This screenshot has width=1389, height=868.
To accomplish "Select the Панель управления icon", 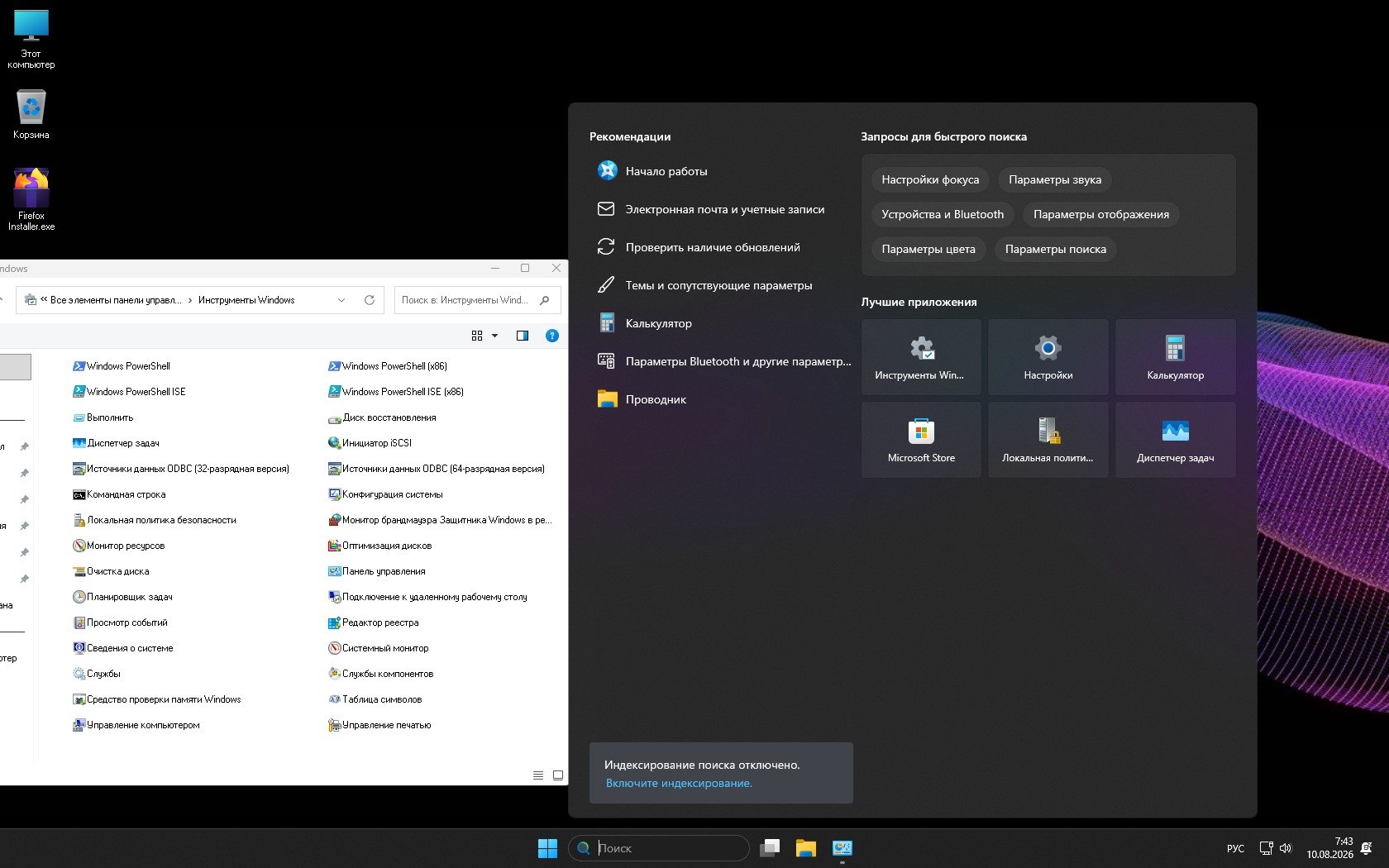I will click(335, 571).
